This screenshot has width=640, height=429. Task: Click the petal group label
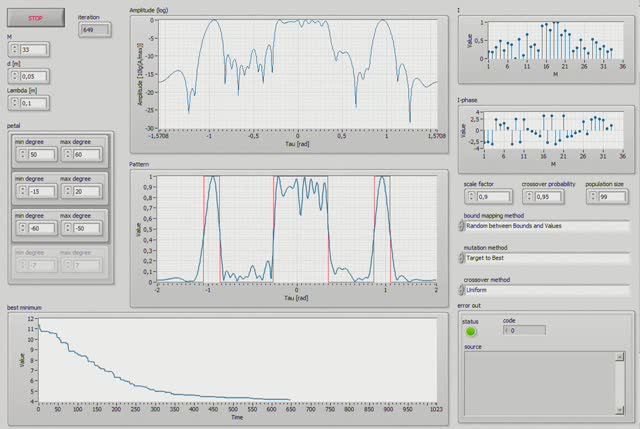click(x=13, y=126)
